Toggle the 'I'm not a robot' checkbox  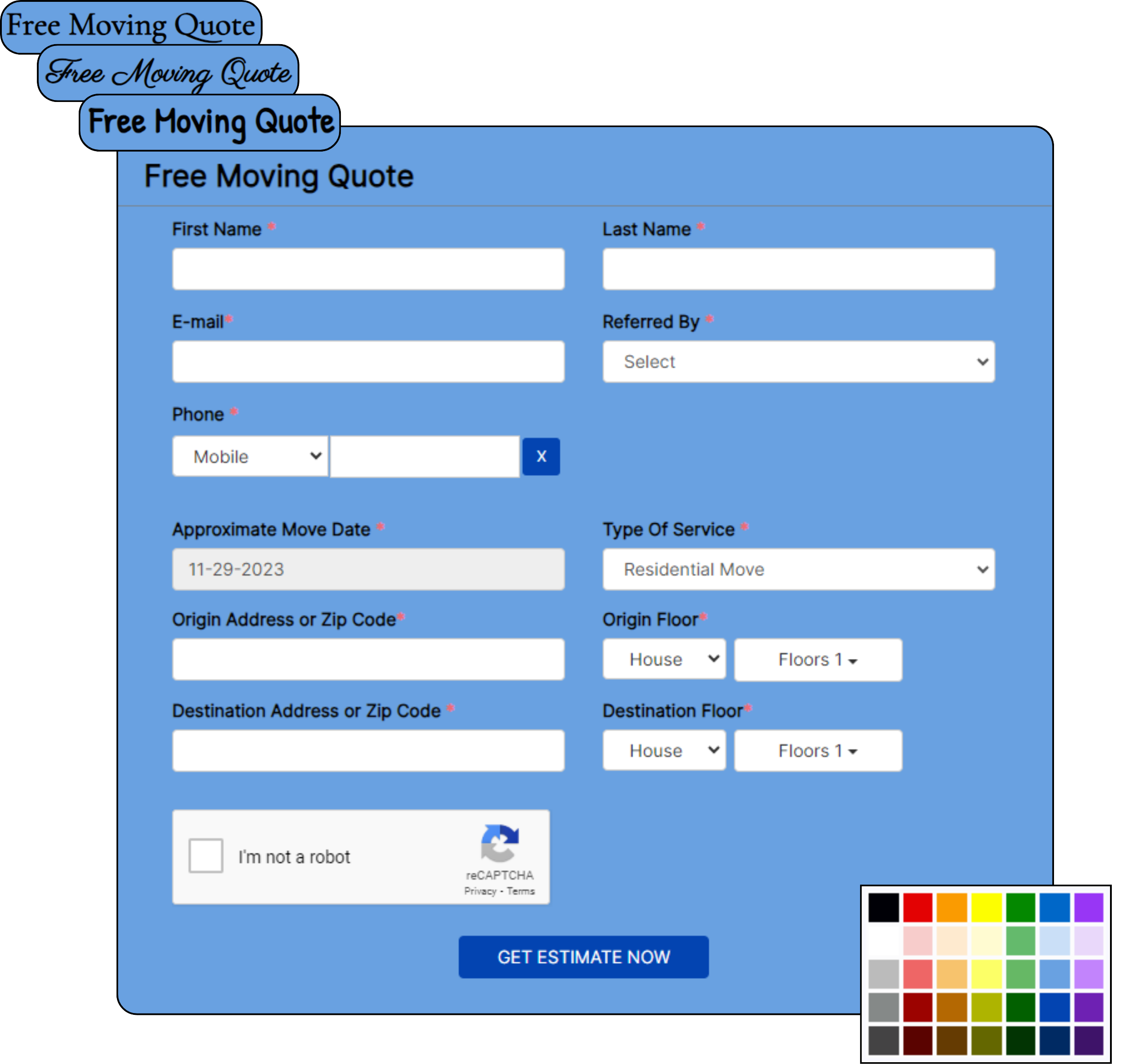pyautogui.click(x=207, y=855)
